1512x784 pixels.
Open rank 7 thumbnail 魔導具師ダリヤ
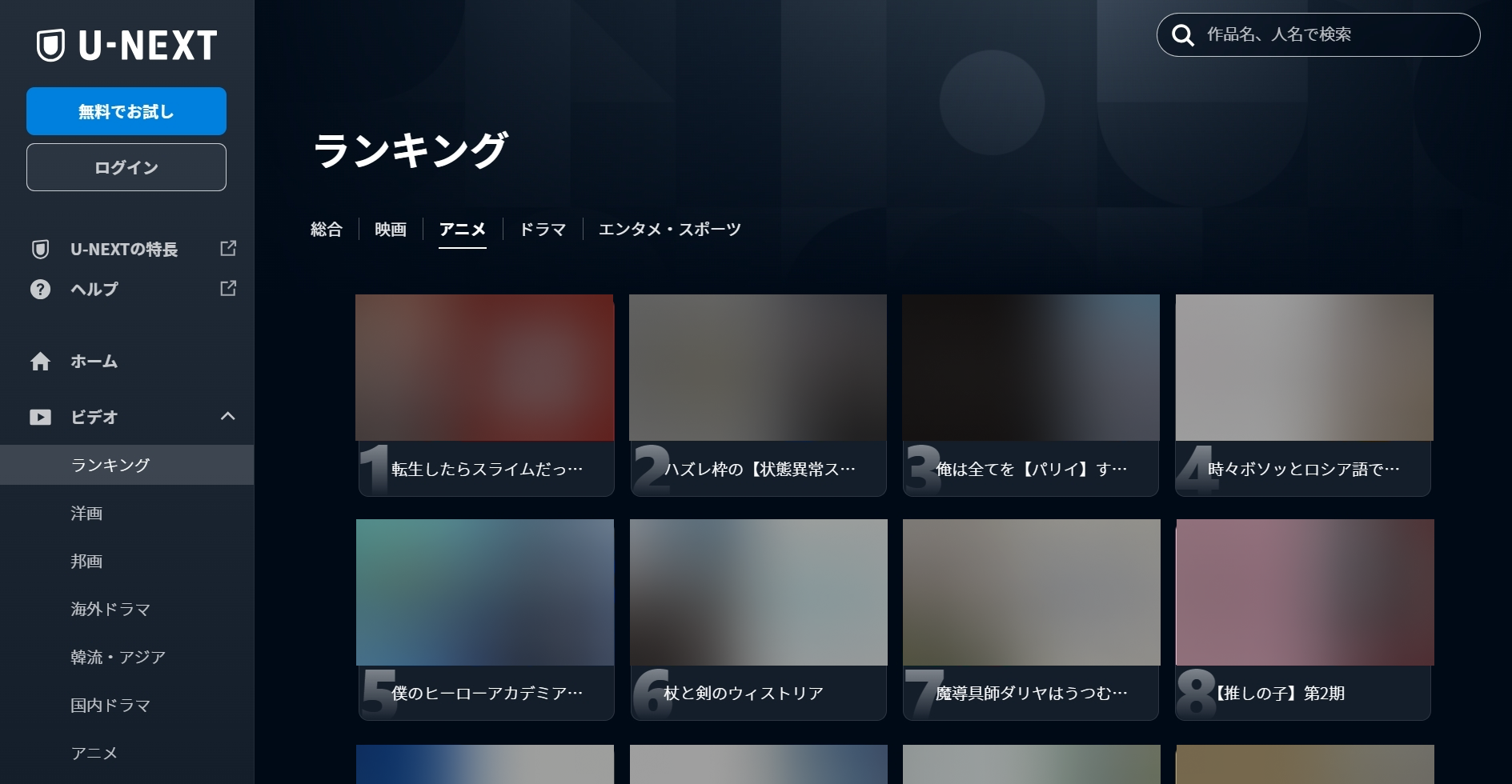pyautogui.click(x=1032, y=592)
